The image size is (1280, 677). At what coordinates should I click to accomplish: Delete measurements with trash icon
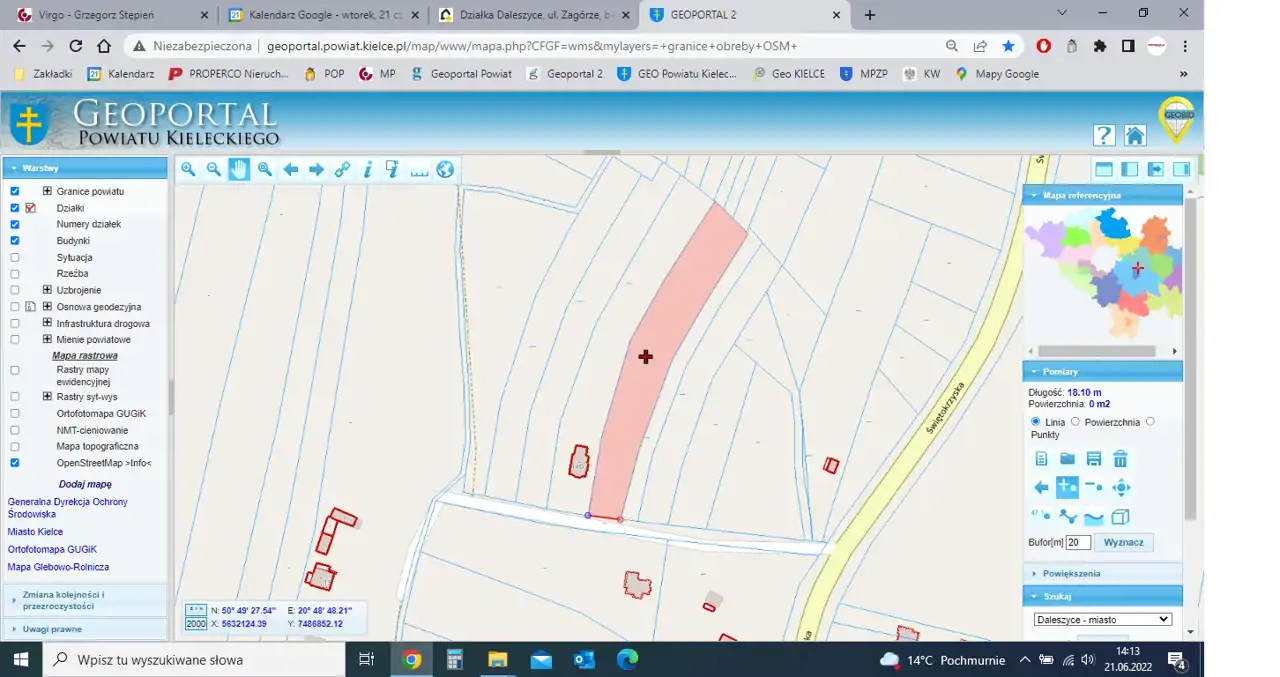pyautogui.click(x=1120, y=459)
